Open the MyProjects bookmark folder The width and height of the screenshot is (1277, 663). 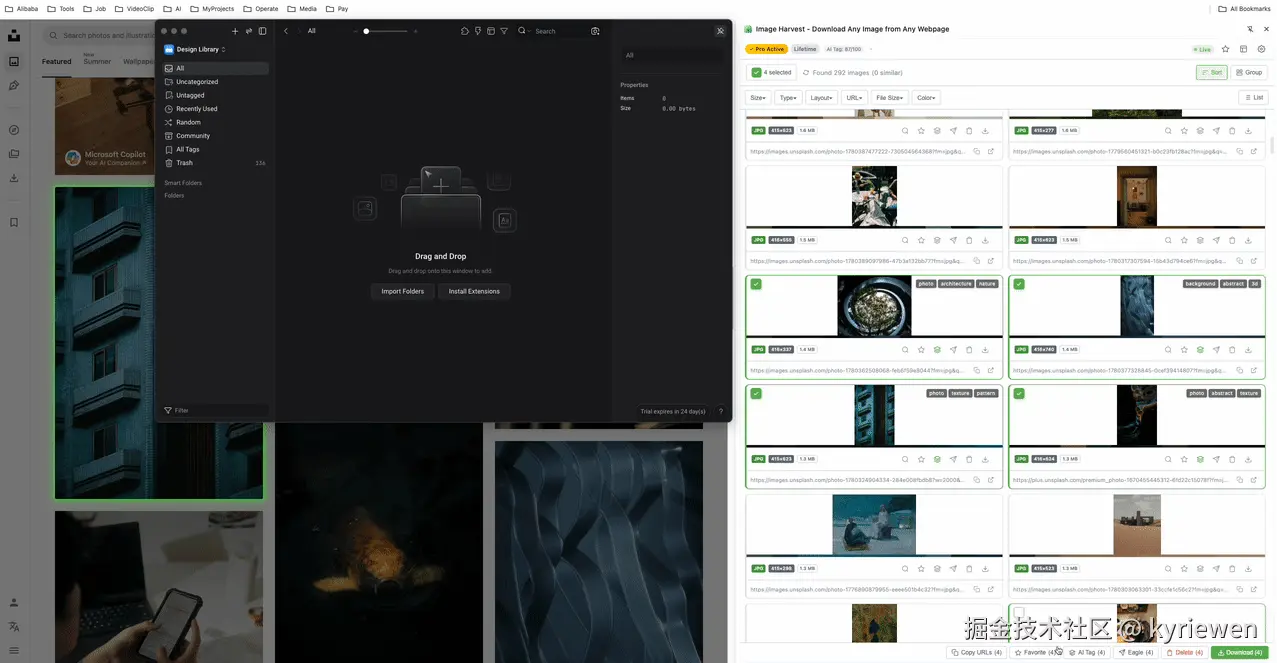point(211,8)
